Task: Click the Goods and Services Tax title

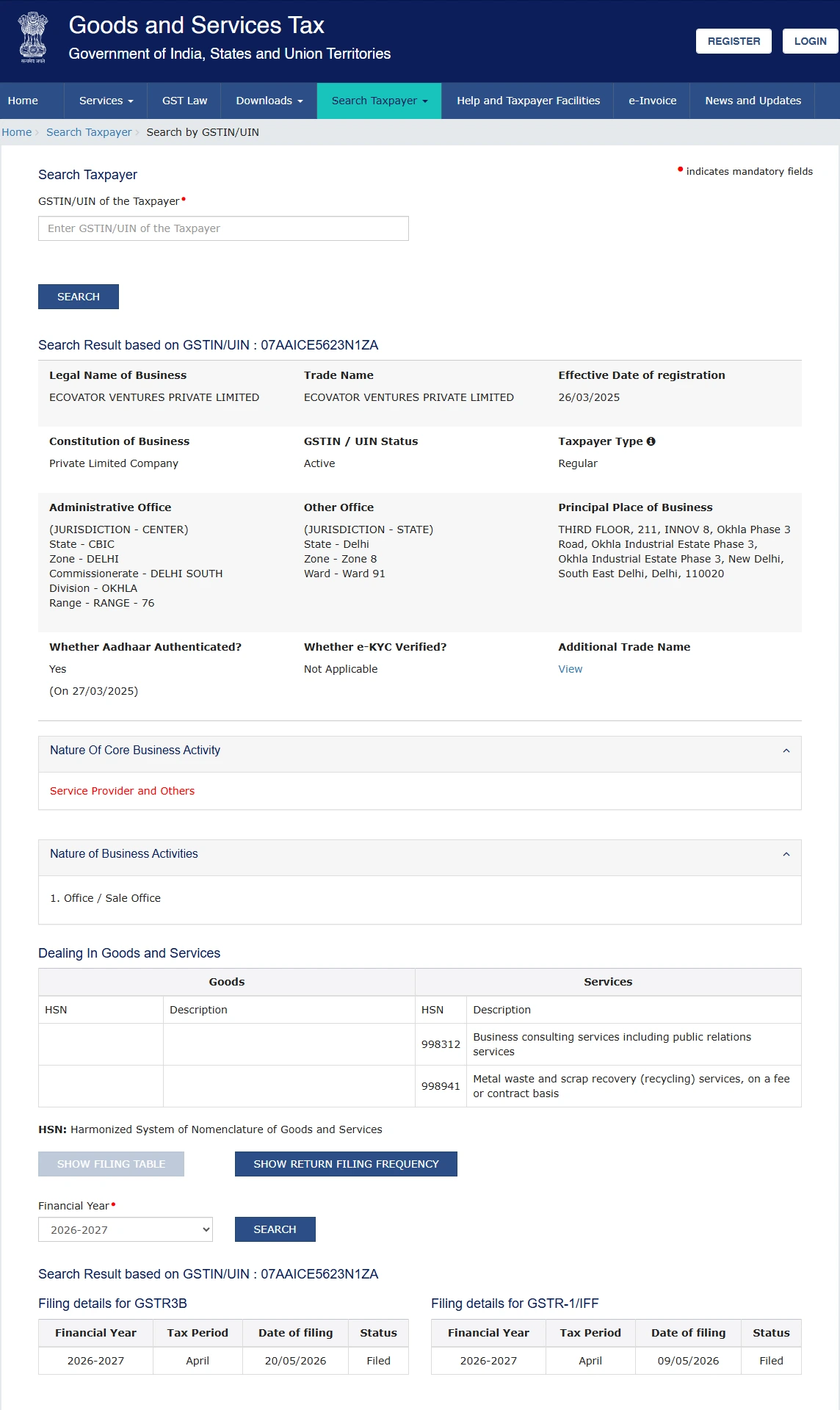Action: (196, 25)
